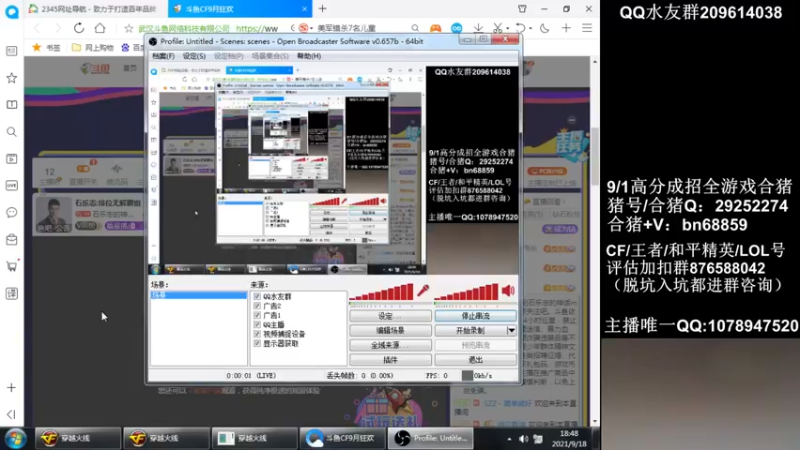Image resolution: width=800 pixels, height=450 pixels.
Task: Close the 斗鱼CF9月狂欢 tab
Action: point(305,9)
